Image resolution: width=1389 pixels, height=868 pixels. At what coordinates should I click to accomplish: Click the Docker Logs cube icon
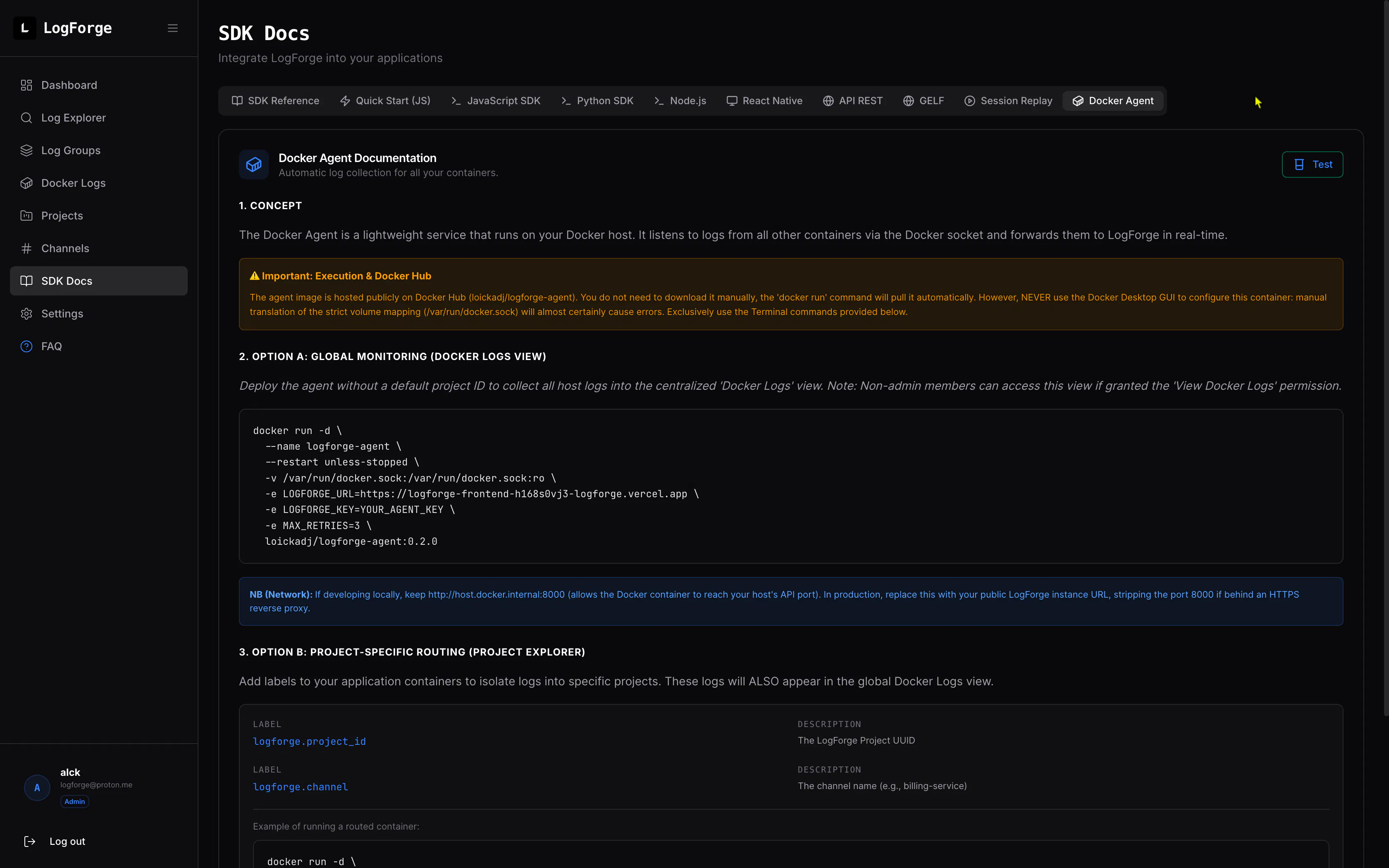tap(26, 183)
